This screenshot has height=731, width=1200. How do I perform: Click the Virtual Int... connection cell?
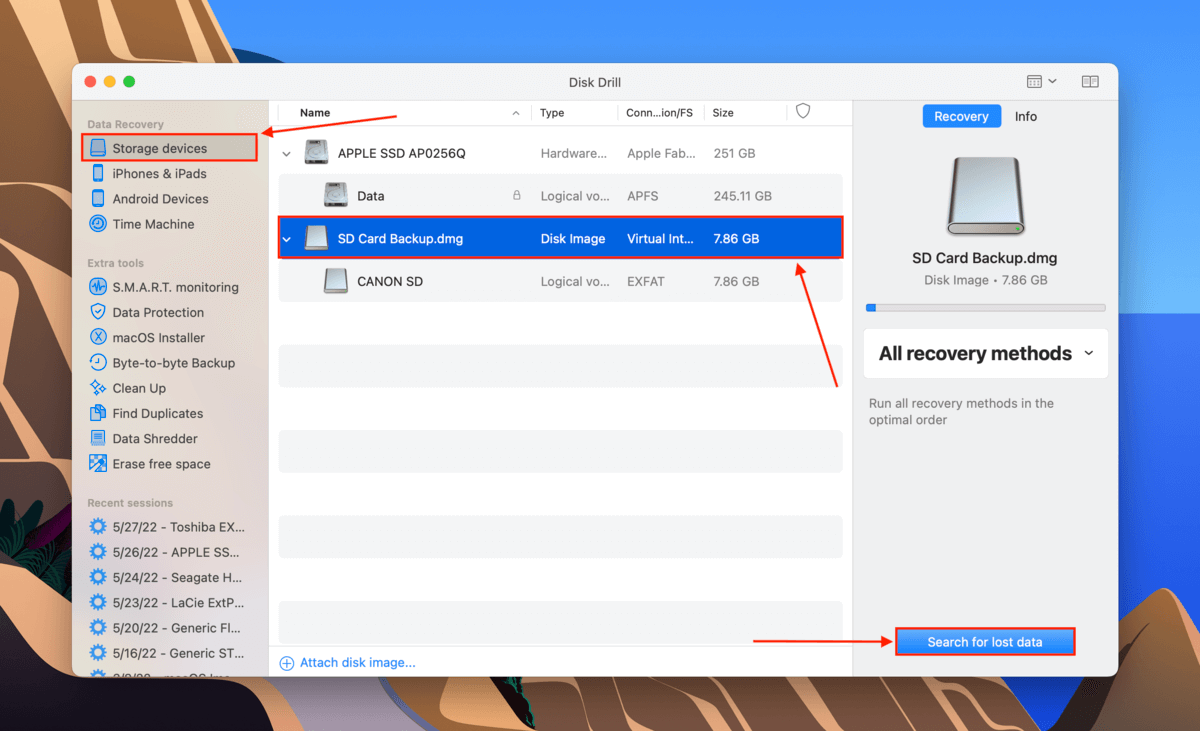click(x=660, y=239)
